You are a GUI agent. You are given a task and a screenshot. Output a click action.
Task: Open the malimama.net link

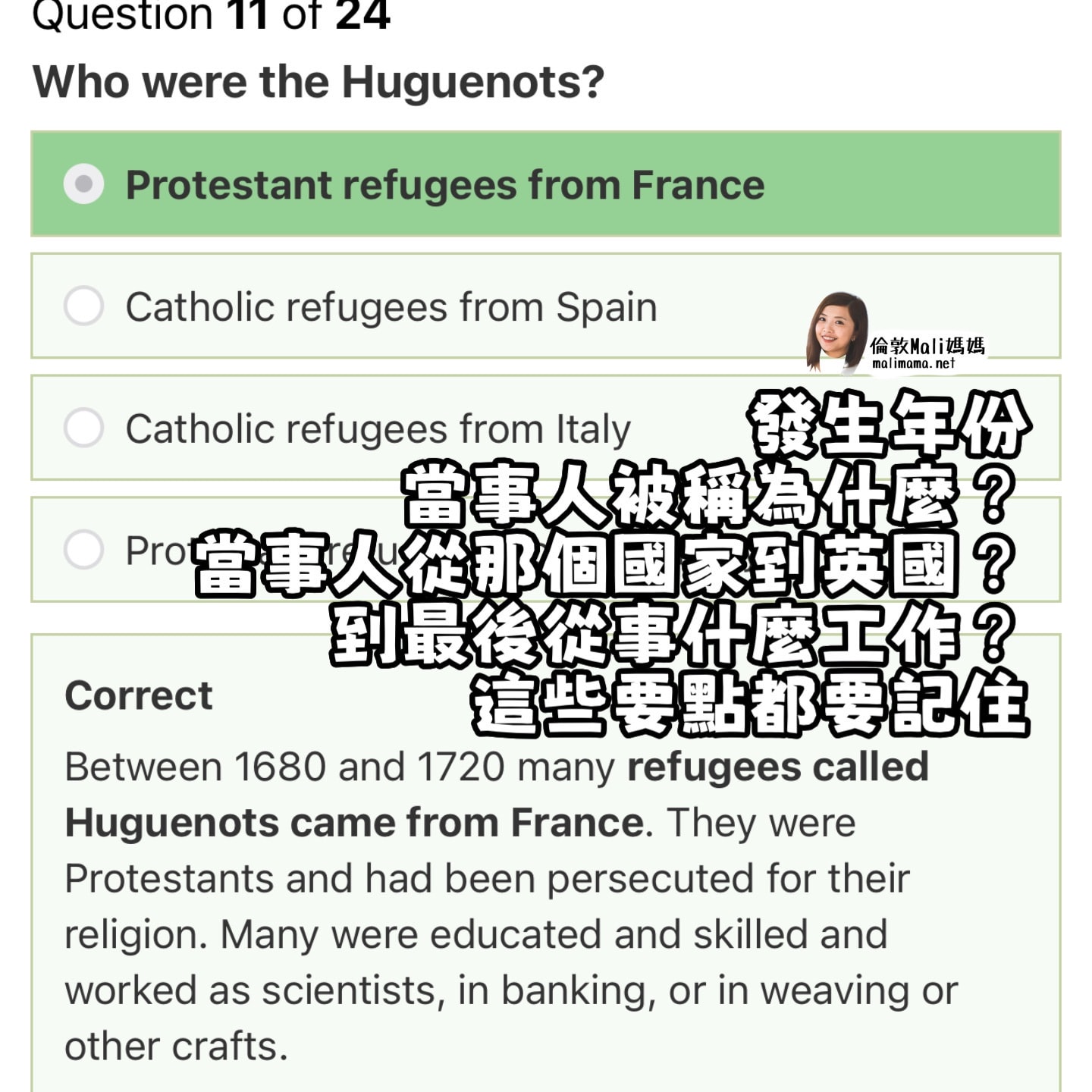914,364
